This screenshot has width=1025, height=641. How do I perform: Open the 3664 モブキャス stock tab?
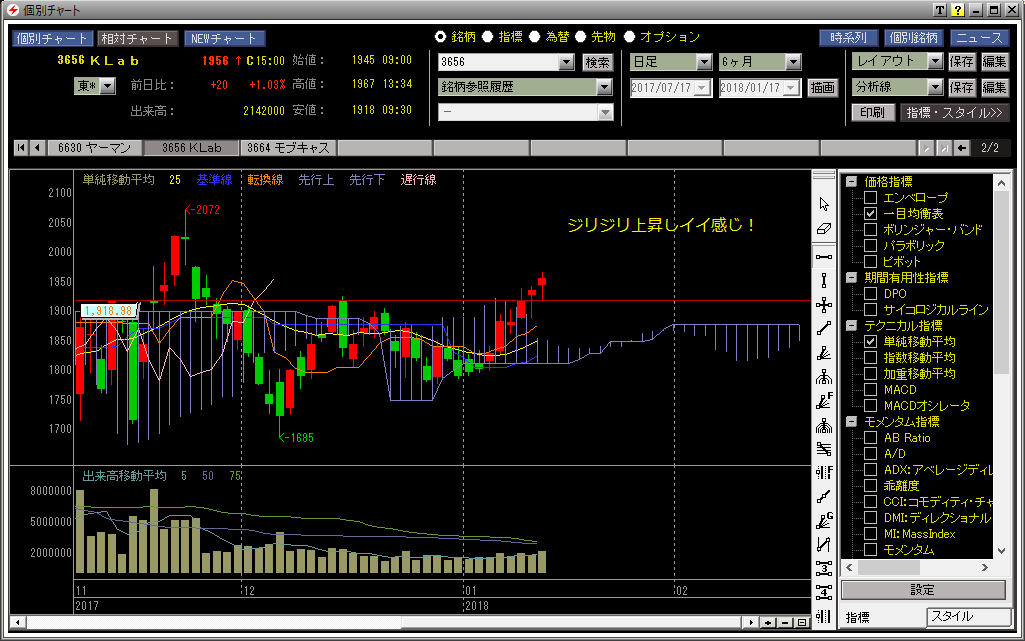pyautogui.click(x=288, y=148)
